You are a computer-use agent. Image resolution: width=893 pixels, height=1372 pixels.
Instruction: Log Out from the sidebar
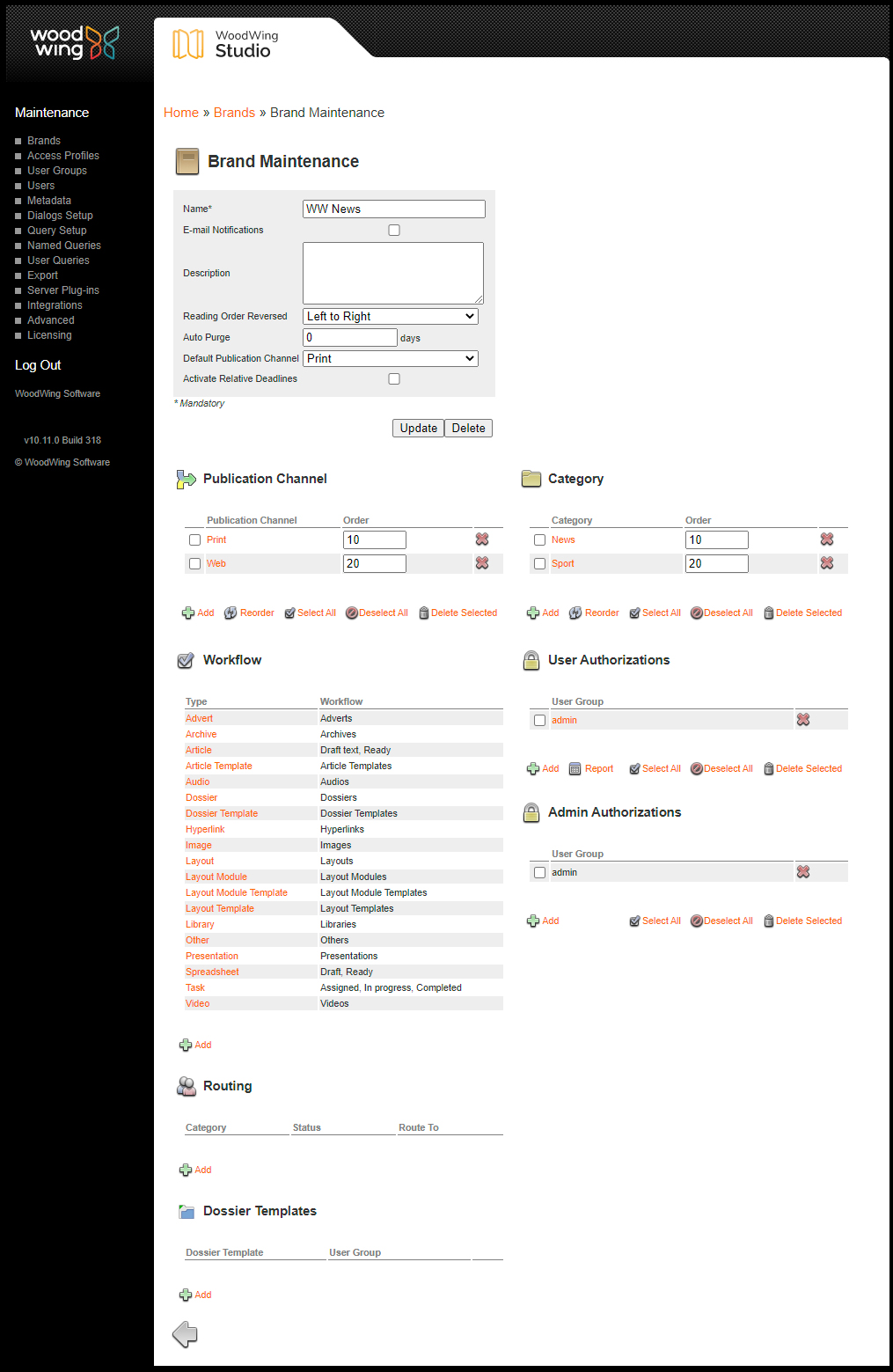click(x=38, y=365)
